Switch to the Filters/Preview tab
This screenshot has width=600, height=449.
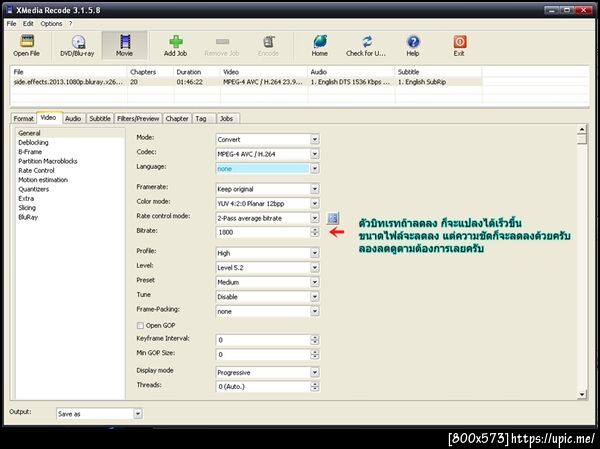click(138, 119)
